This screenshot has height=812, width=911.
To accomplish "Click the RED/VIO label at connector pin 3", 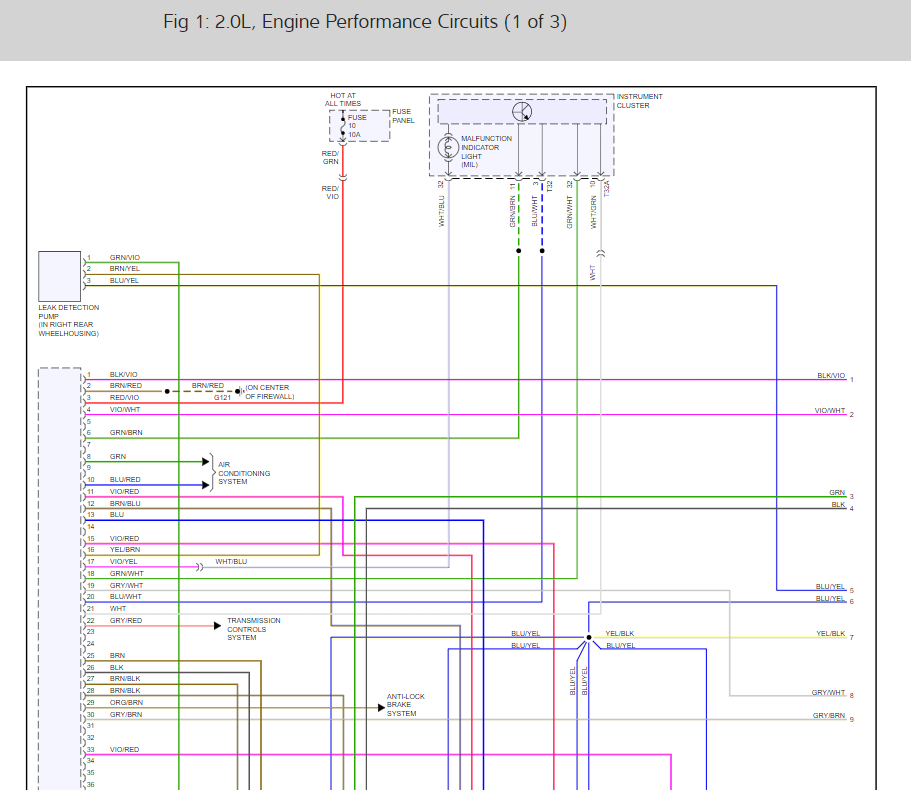I will coord(124,398).
